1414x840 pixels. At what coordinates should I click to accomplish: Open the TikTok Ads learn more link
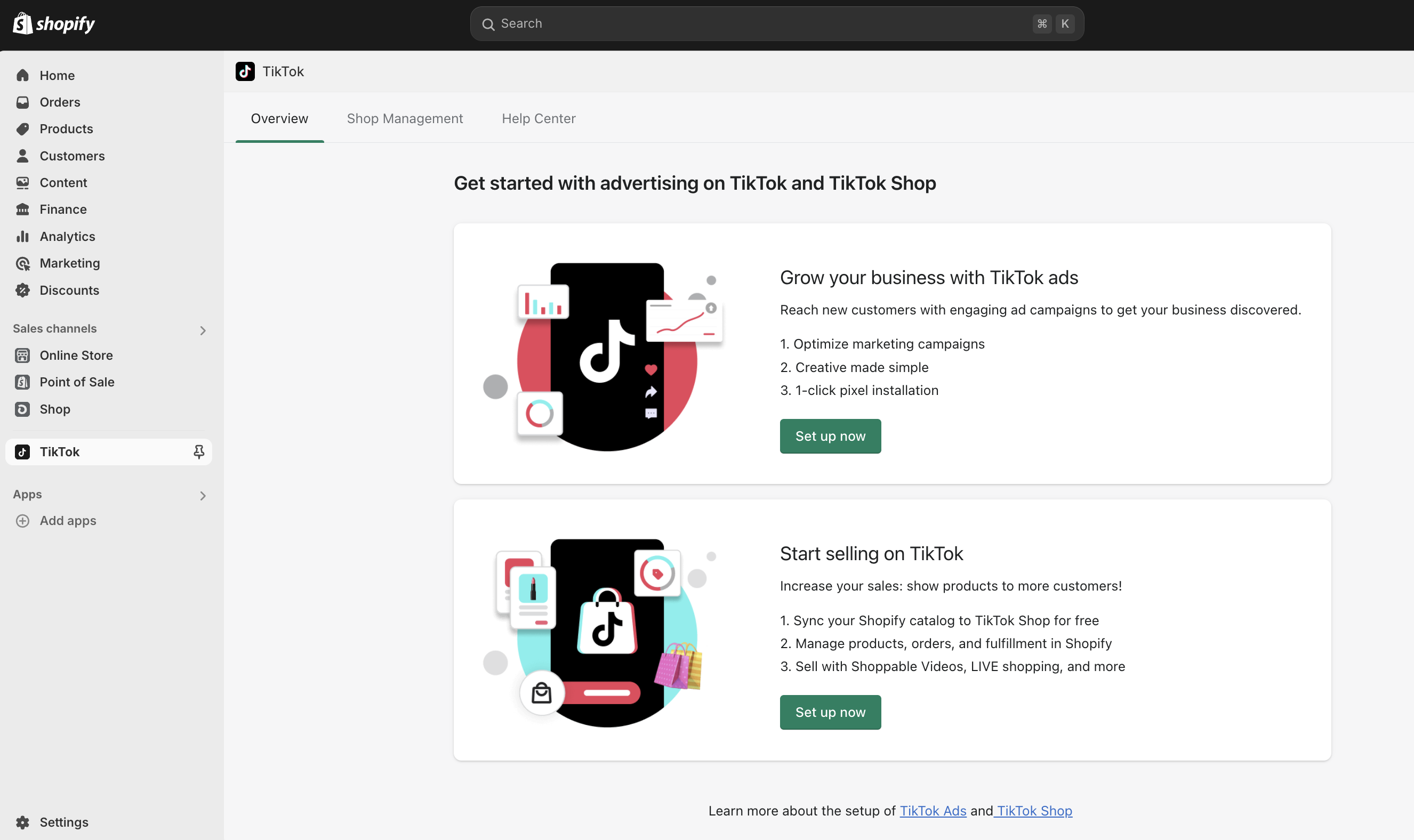(x=933, y=811)
